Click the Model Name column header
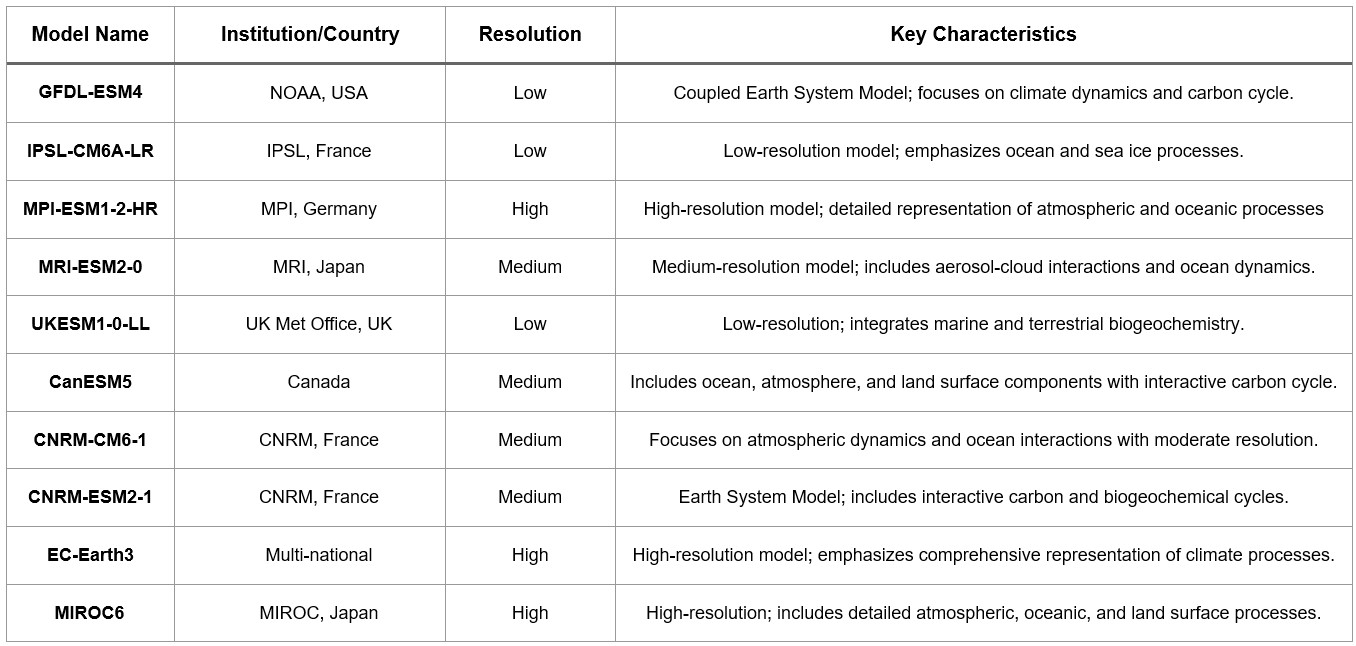This screenshot has width=1356, height=646. pos(90,34)
